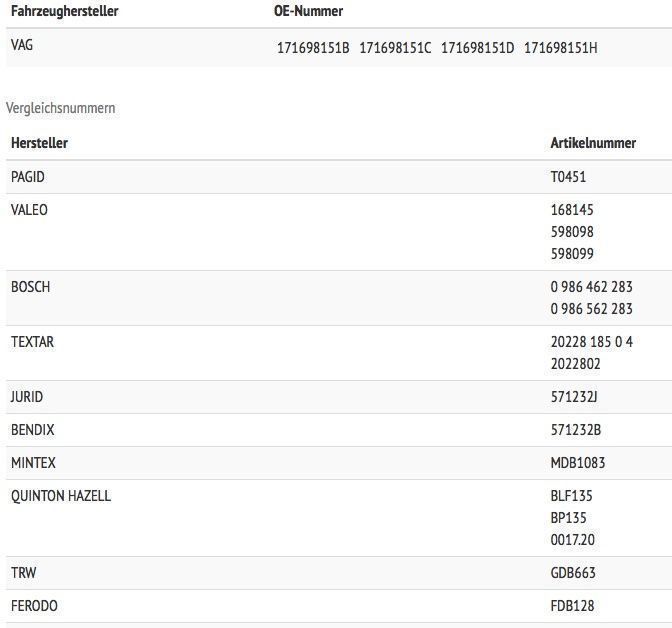Select VALEO article number 168145

tap(572, 210)
